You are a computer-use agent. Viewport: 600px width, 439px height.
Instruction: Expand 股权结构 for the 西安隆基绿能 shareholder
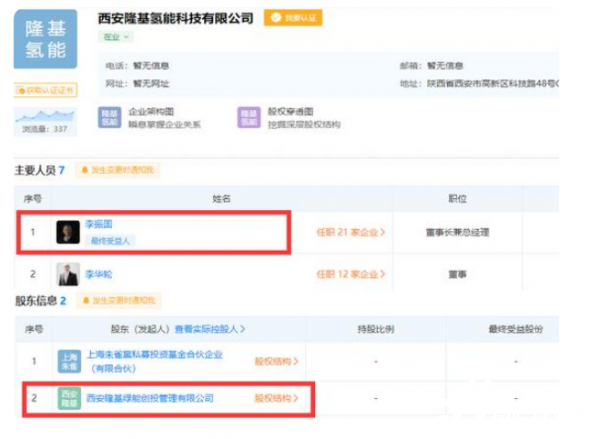pos(276,398)
